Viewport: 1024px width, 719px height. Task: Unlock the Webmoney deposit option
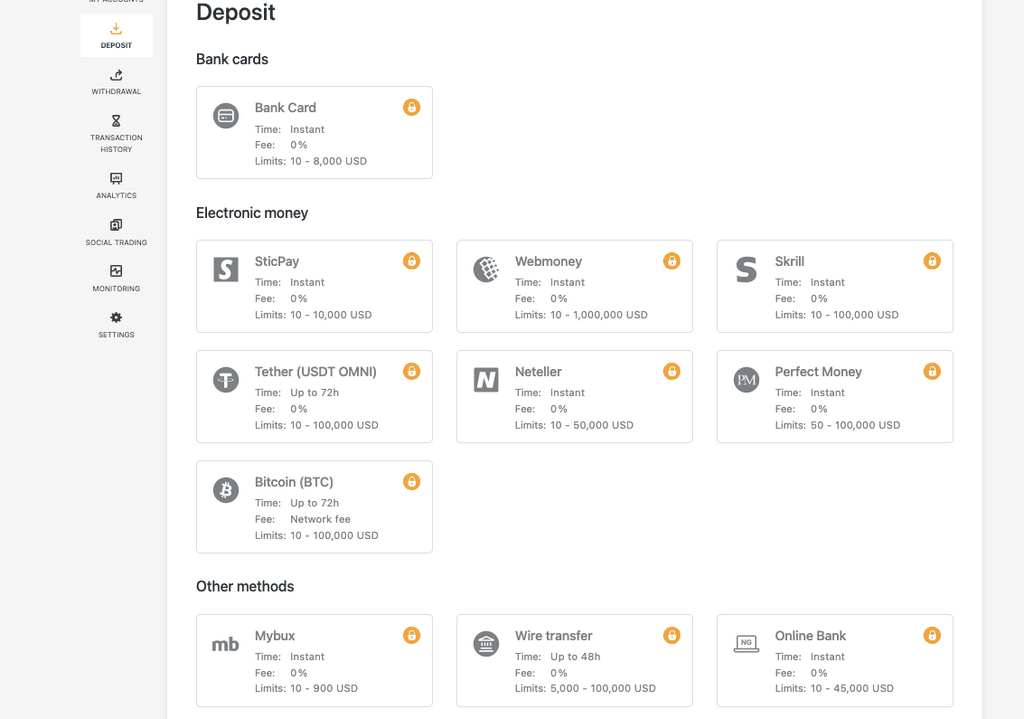671,261
